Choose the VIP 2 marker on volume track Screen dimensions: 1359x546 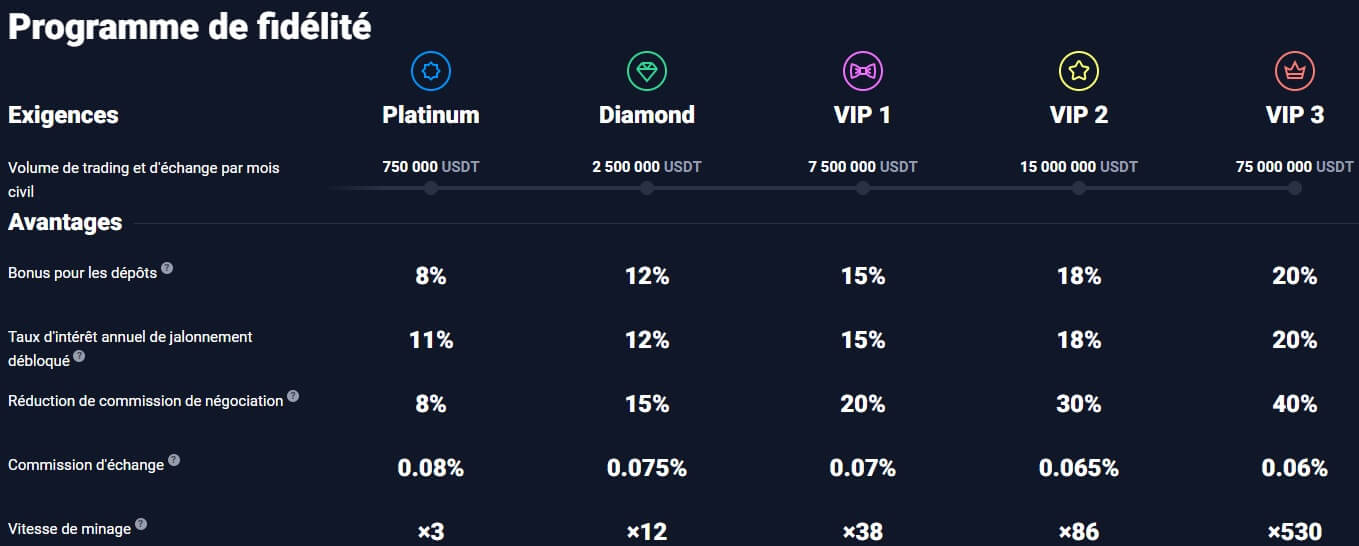1079,188
